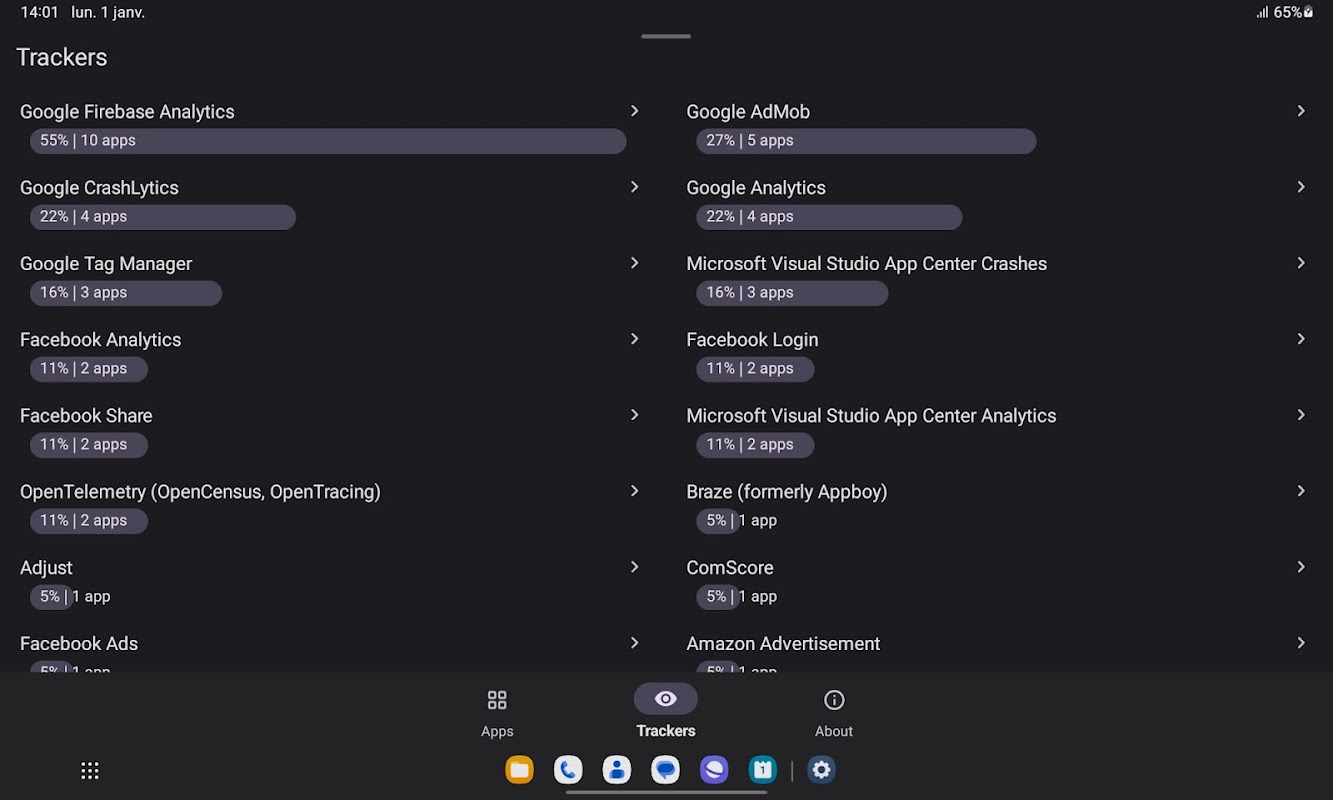Open the My Files folder app
Image resolution: width=1333 pixels, height=800 pixels.
[x=519, y=770]
